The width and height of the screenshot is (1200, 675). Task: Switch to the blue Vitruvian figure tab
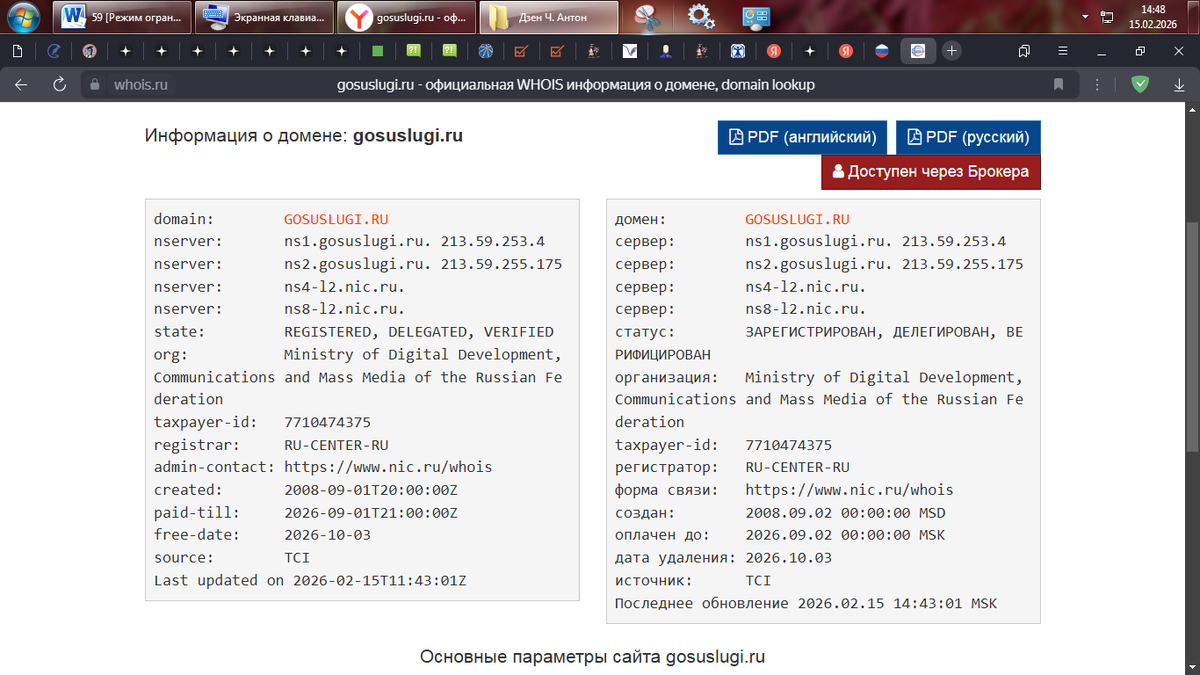738,50
